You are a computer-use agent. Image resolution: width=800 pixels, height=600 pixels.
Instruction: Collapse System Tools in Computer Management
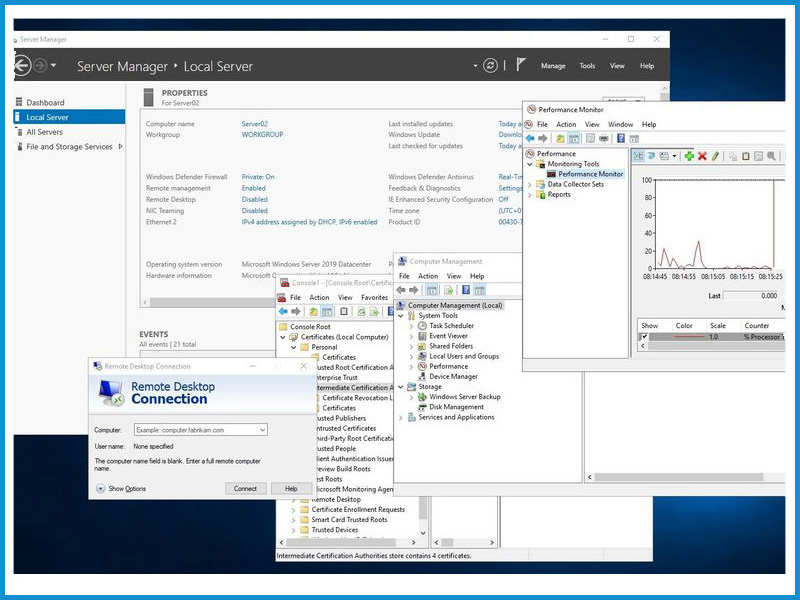pyautogui.click(x=401, y=316)
